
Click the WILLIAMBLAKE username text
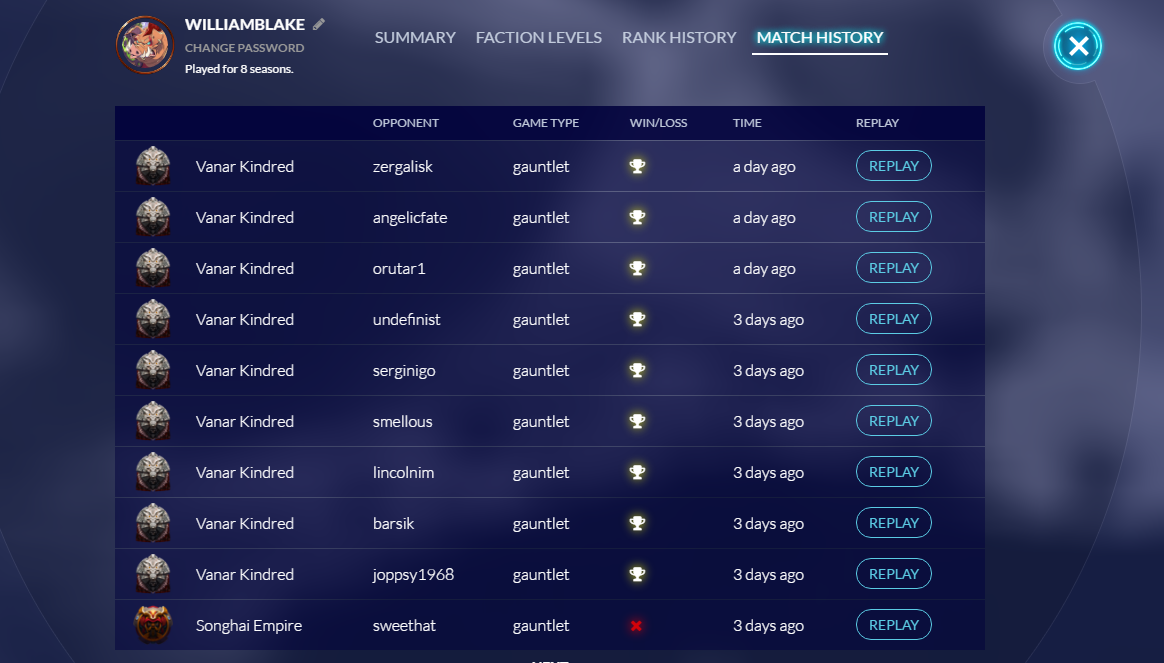[245, 25]
